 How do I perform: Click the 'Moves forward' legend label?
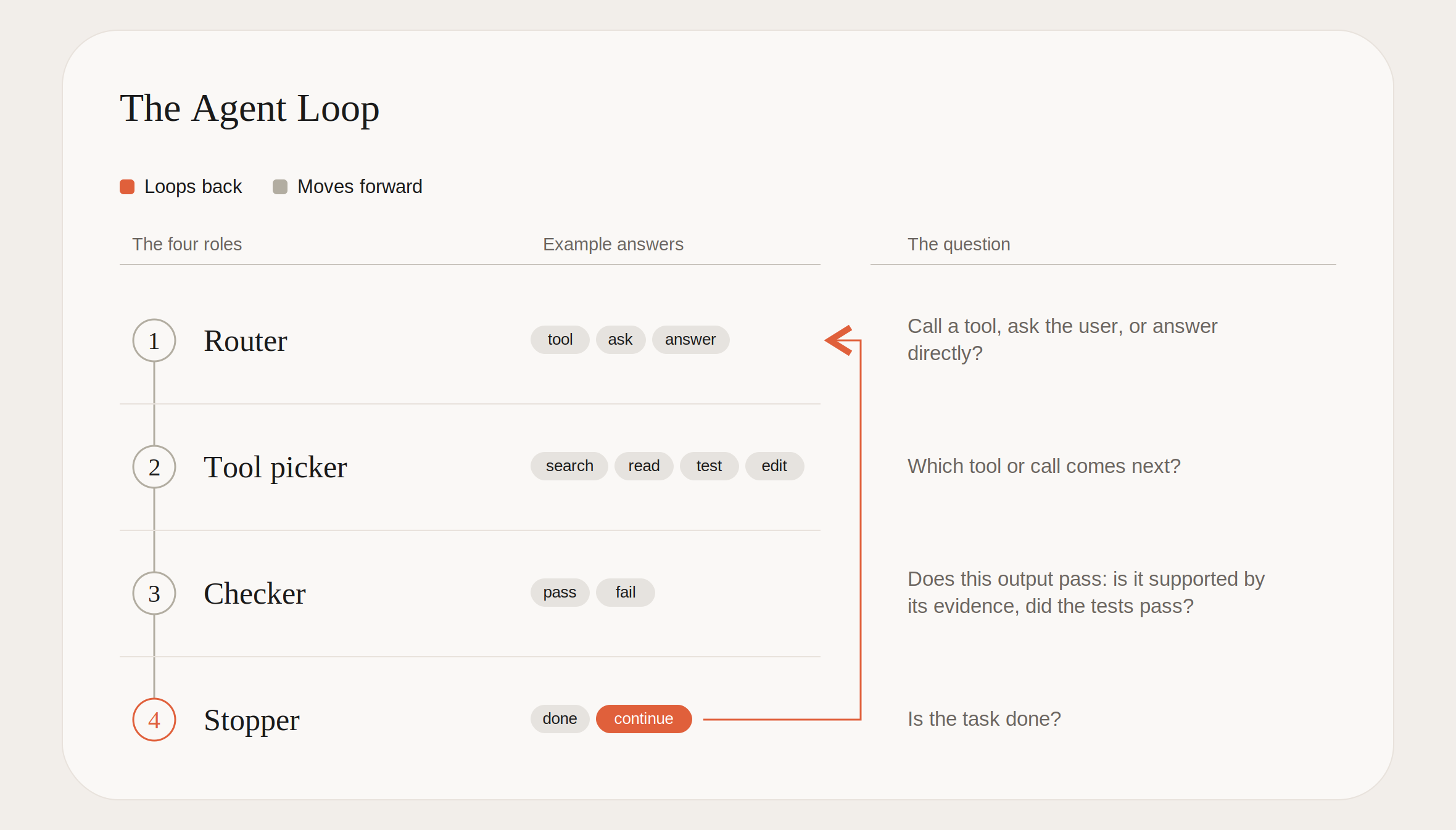pyautogui.click(x=360, y=187)
